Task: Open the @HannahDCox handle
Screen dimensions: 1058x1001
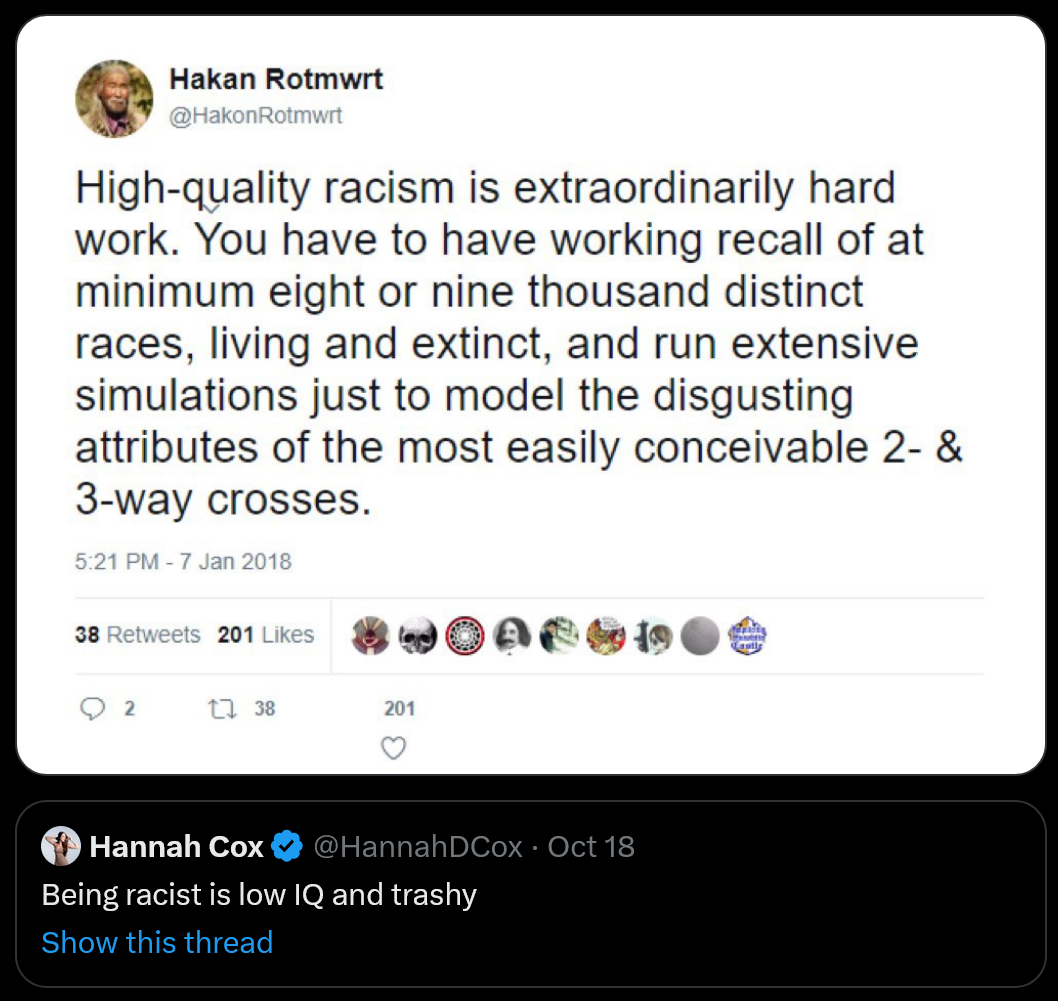Action: (x=418, y=848)
